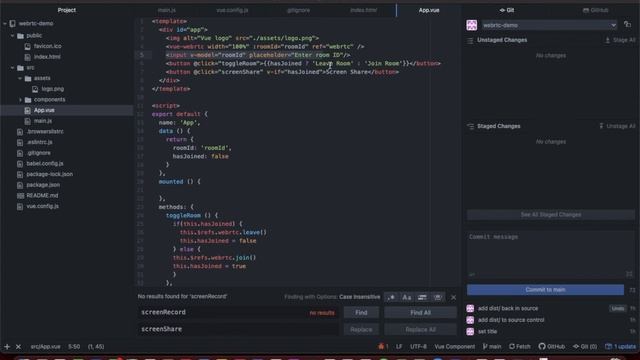Expand the components folder
This screenshot has height=360, width=640.
pyautogui.click(x=20, y=100)
